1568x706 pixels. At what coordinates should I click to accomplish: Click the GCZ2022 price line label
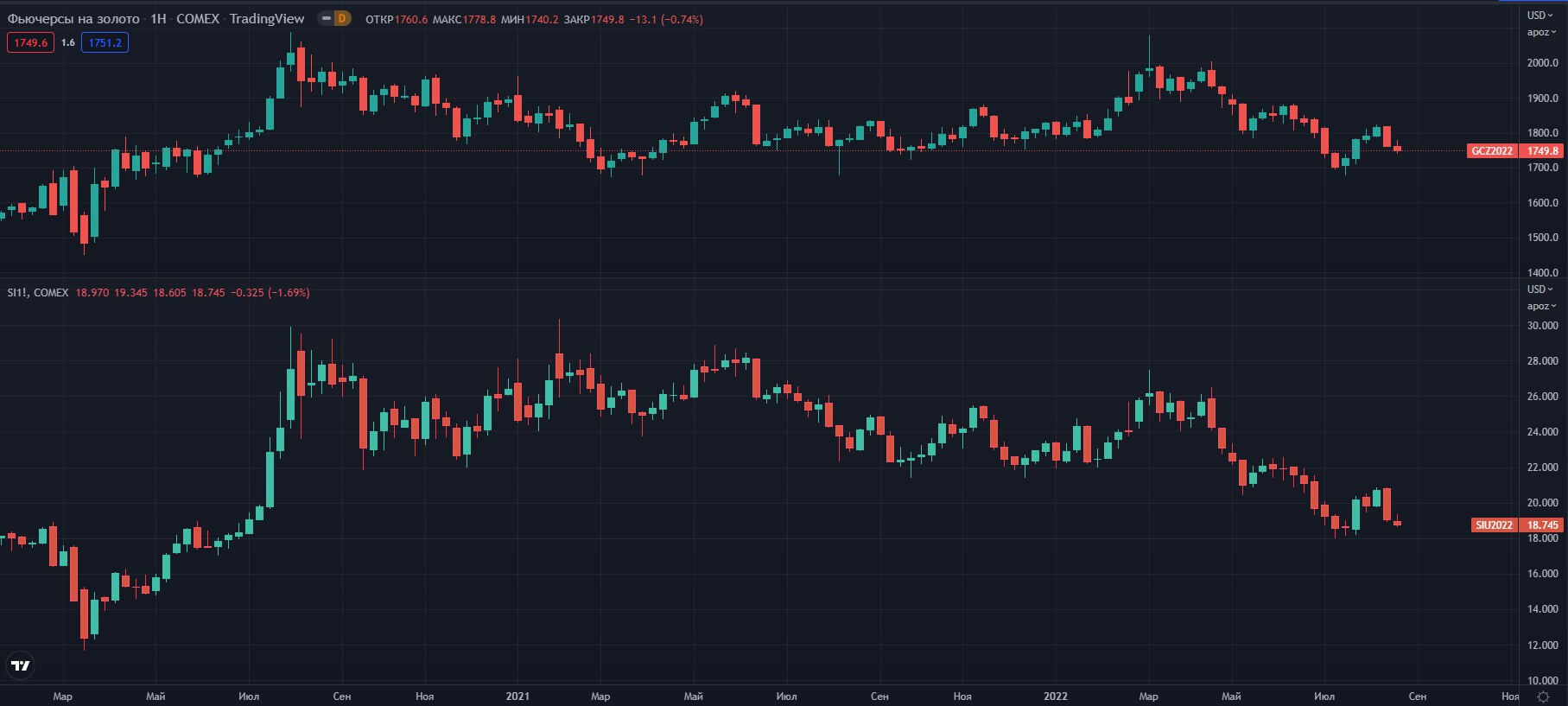[1493, 150]
